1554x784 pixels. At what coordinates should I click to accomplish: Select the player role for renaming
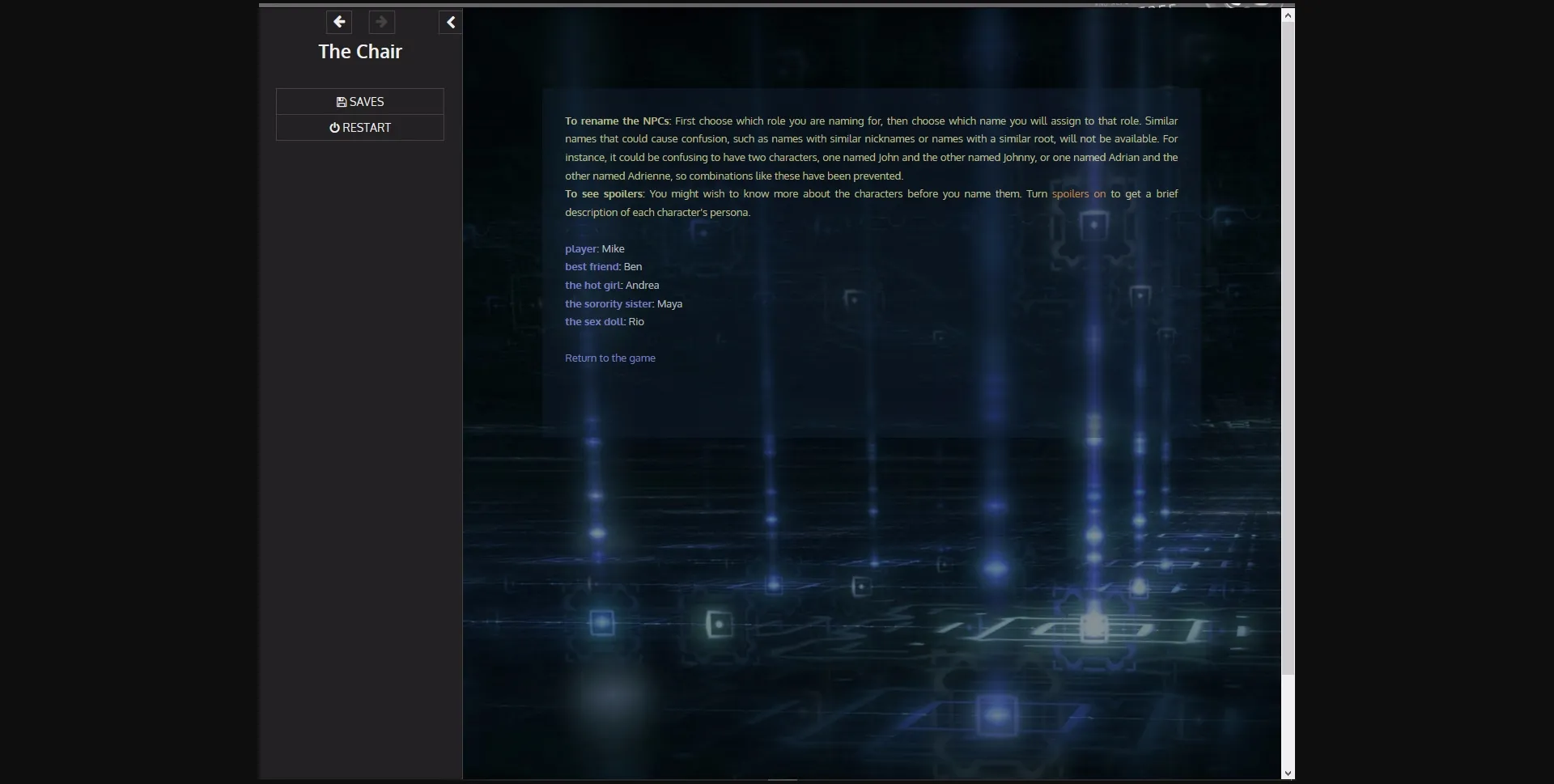click(x=580, y=248)
